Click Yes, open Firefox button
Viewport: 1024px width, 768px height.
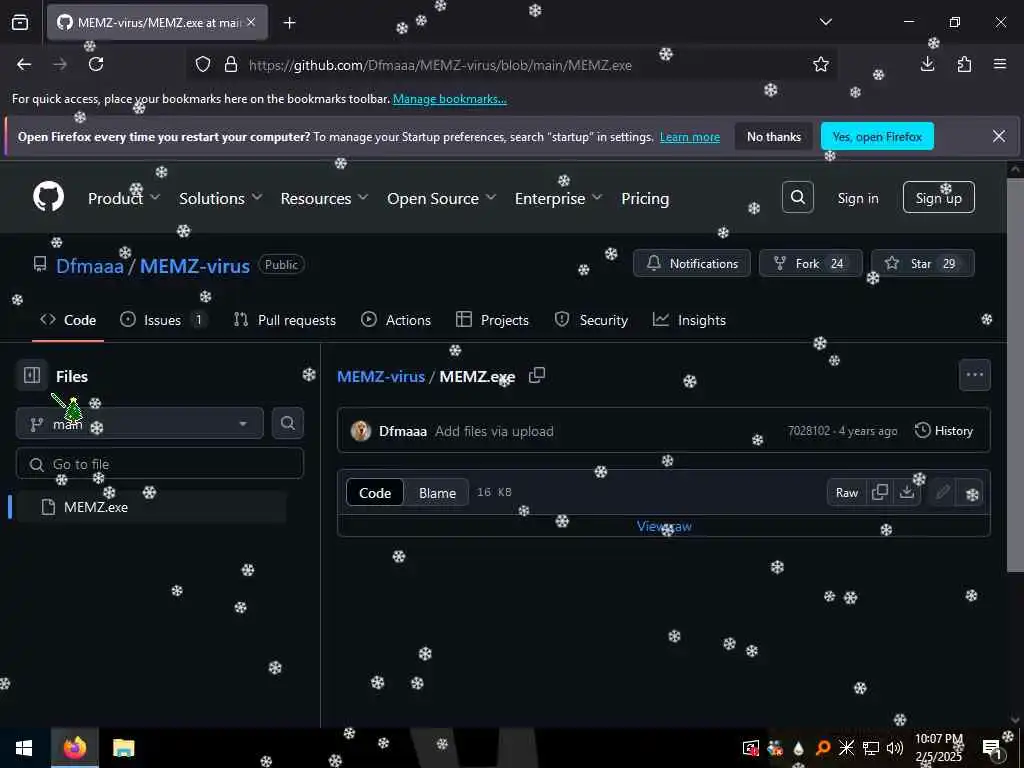(877, 136)
